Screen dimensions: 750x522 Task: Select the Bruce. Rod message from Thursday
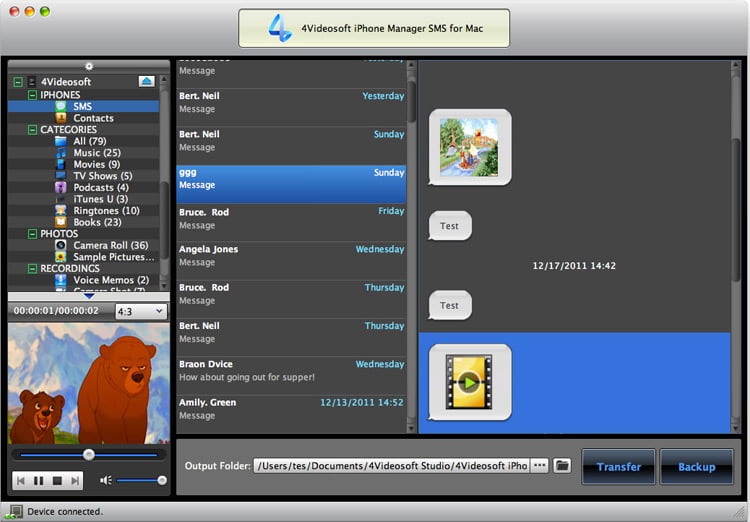point(291,299)
